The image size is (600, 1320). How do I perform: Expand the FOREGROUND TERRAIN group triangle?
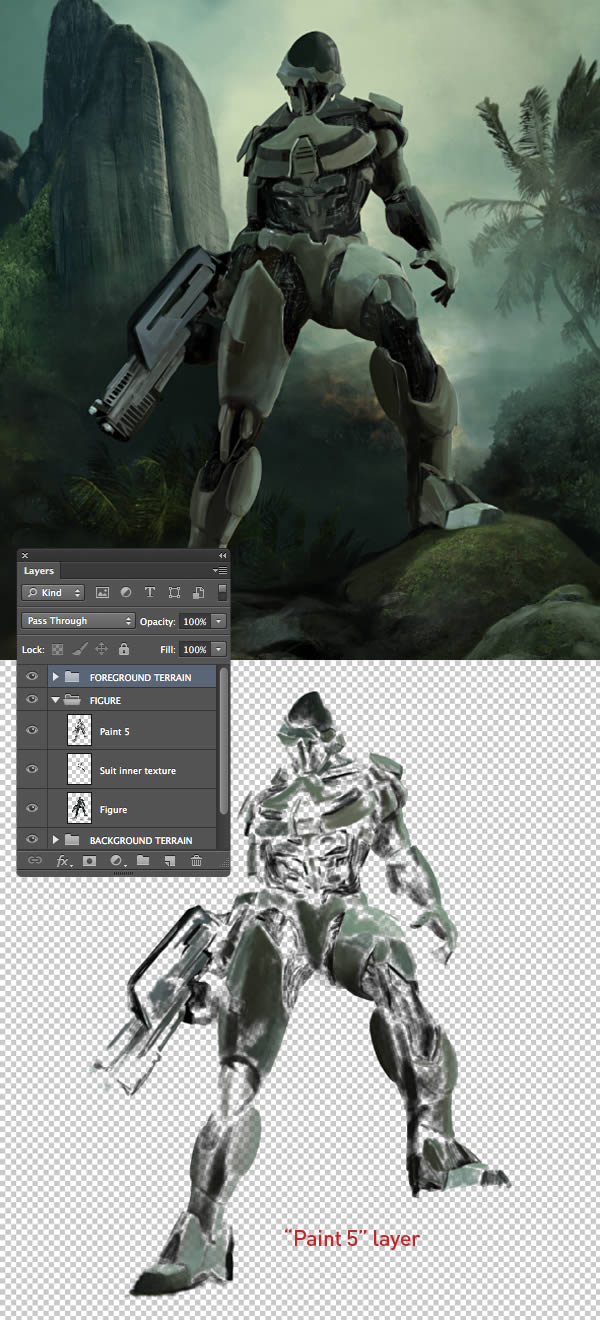[x=56, y=677]
